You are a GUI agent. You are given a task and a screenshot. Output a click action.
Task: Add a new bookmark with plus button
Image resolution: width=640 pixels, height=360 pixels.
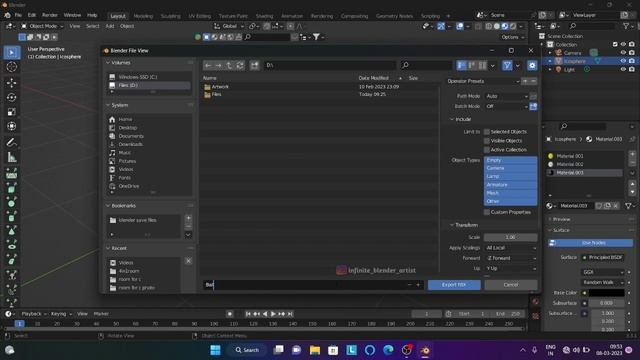(188, 218)
